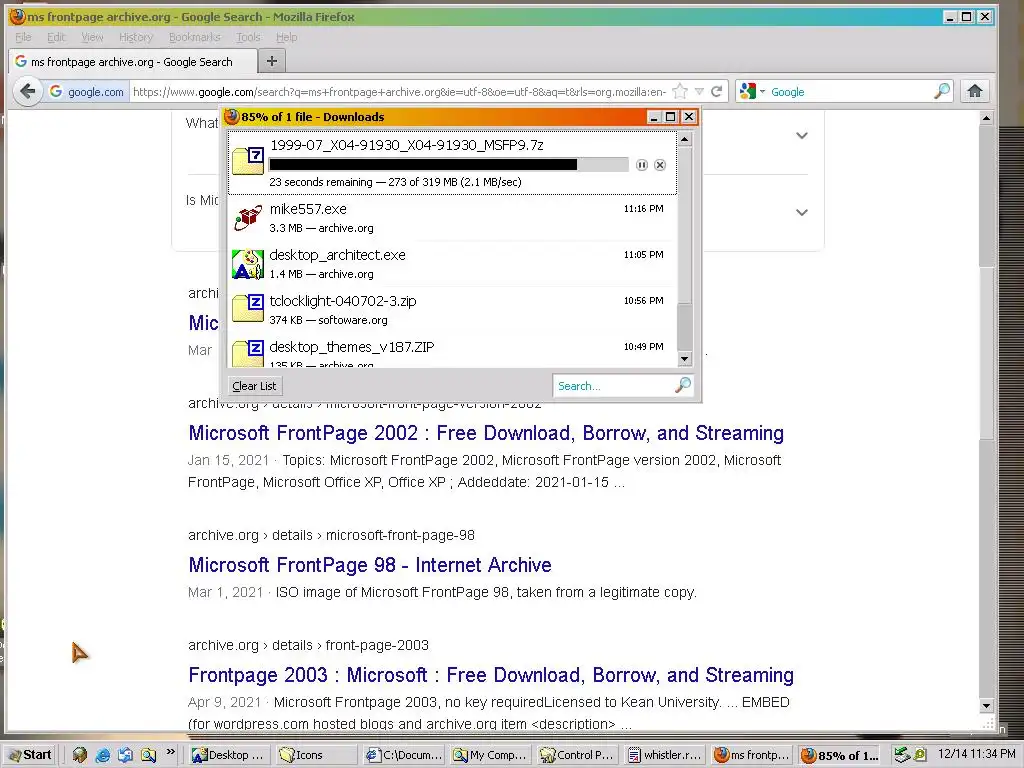Expand the first related question chevron
This screenshot has width=1024, height=768.
[802, 135]
